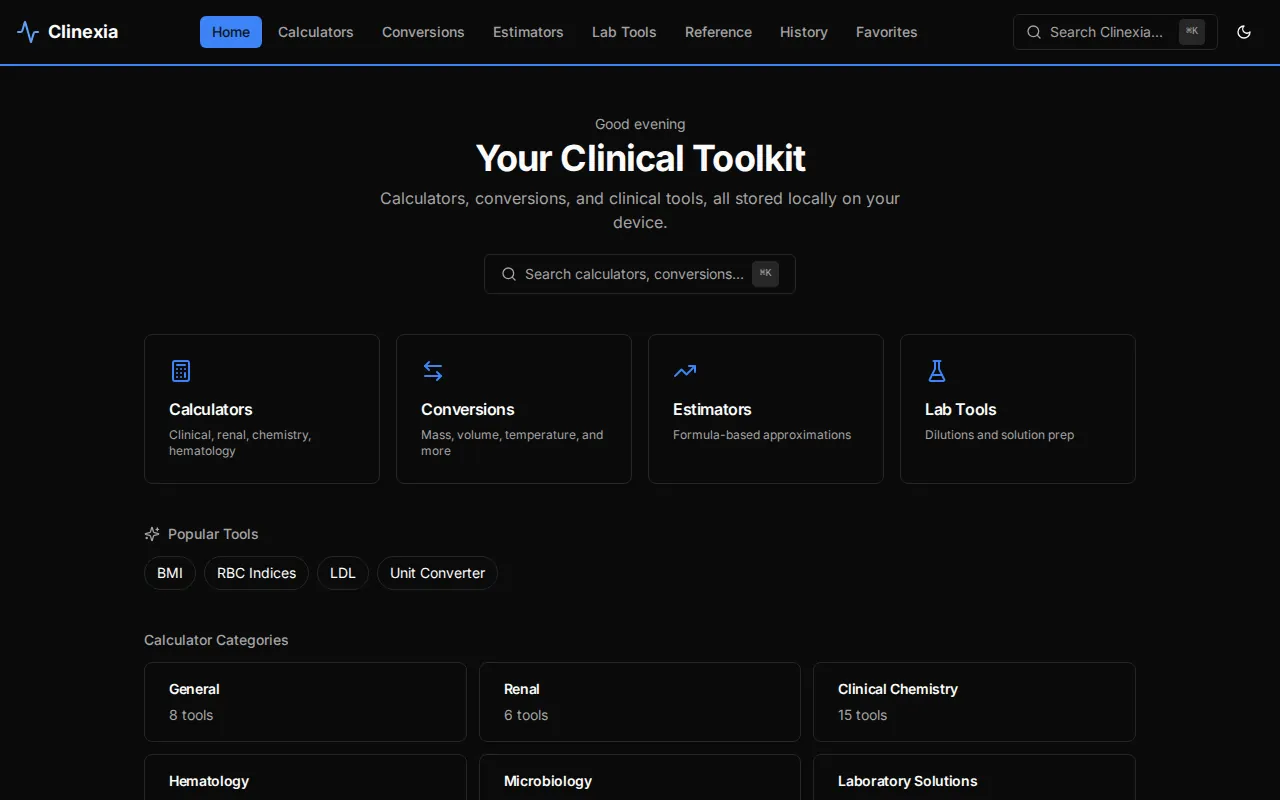Click the "Good evening" greeting text
Screen dimensions: 1280x800
640,124
